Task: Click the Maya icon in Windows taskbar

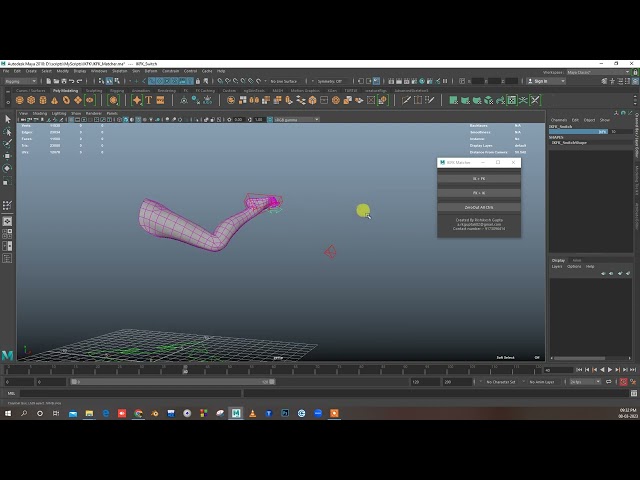Action: point(236,413)
